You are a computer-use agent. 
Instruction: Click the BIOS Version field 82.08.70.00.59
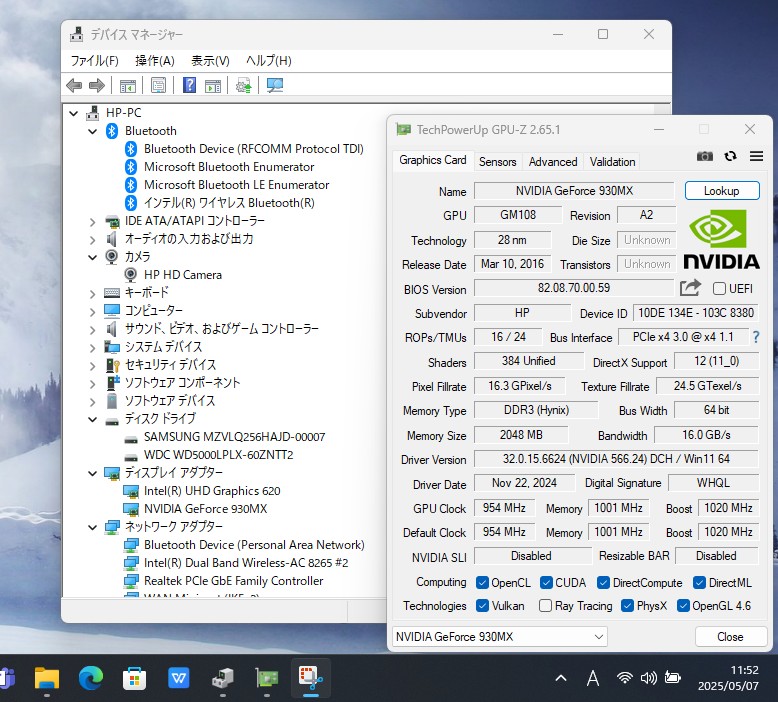574,288
